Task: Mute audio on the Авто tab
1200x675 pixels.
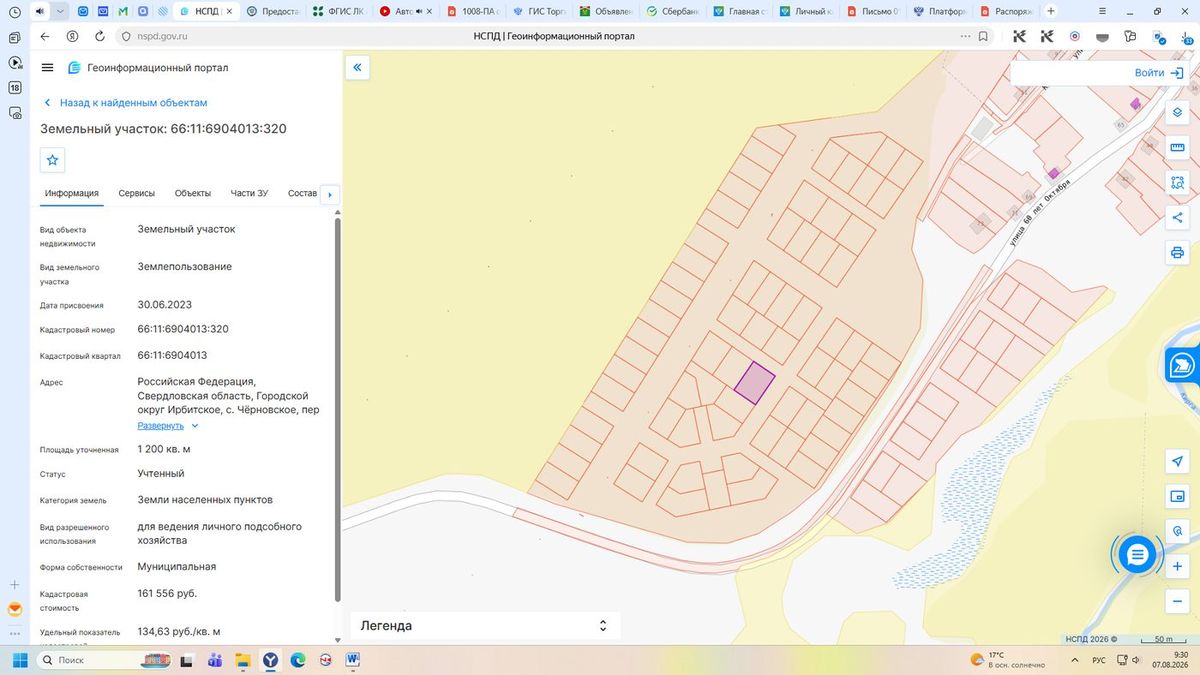Action: tap(418, 12)
